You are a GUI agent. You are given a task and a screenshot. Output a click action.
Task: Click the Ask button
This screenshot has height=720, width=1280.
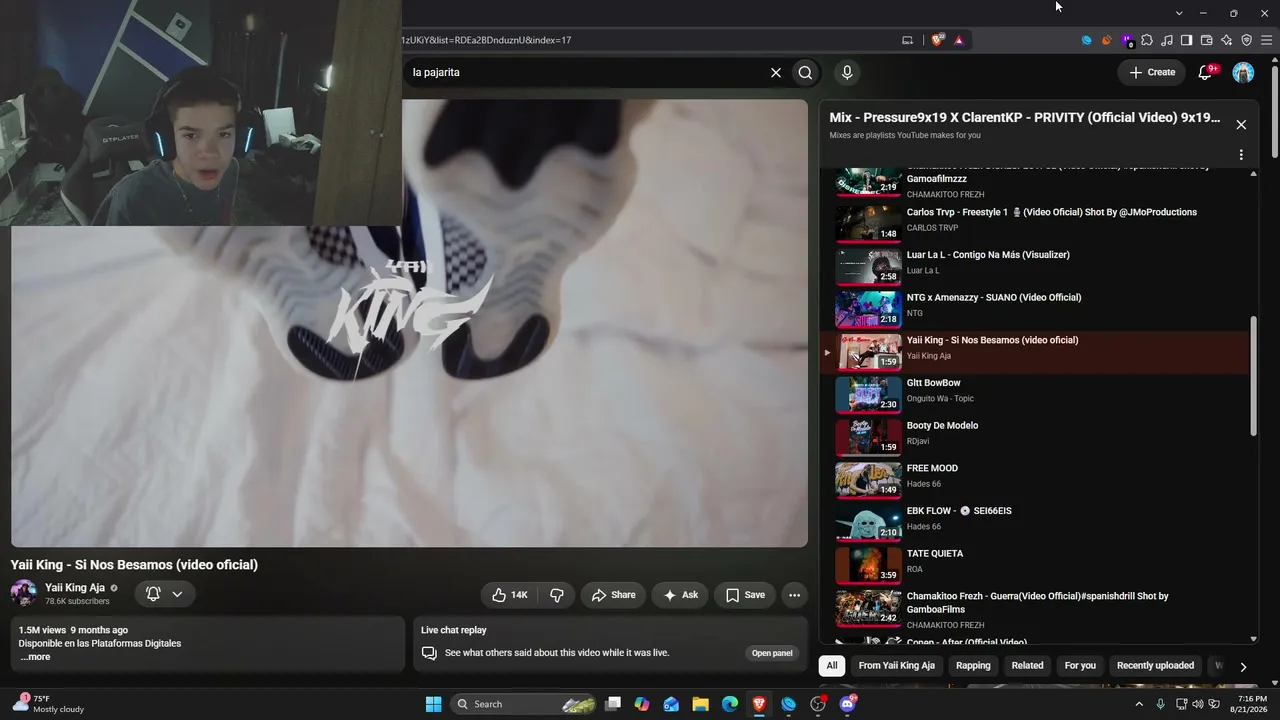coord(680,595)
